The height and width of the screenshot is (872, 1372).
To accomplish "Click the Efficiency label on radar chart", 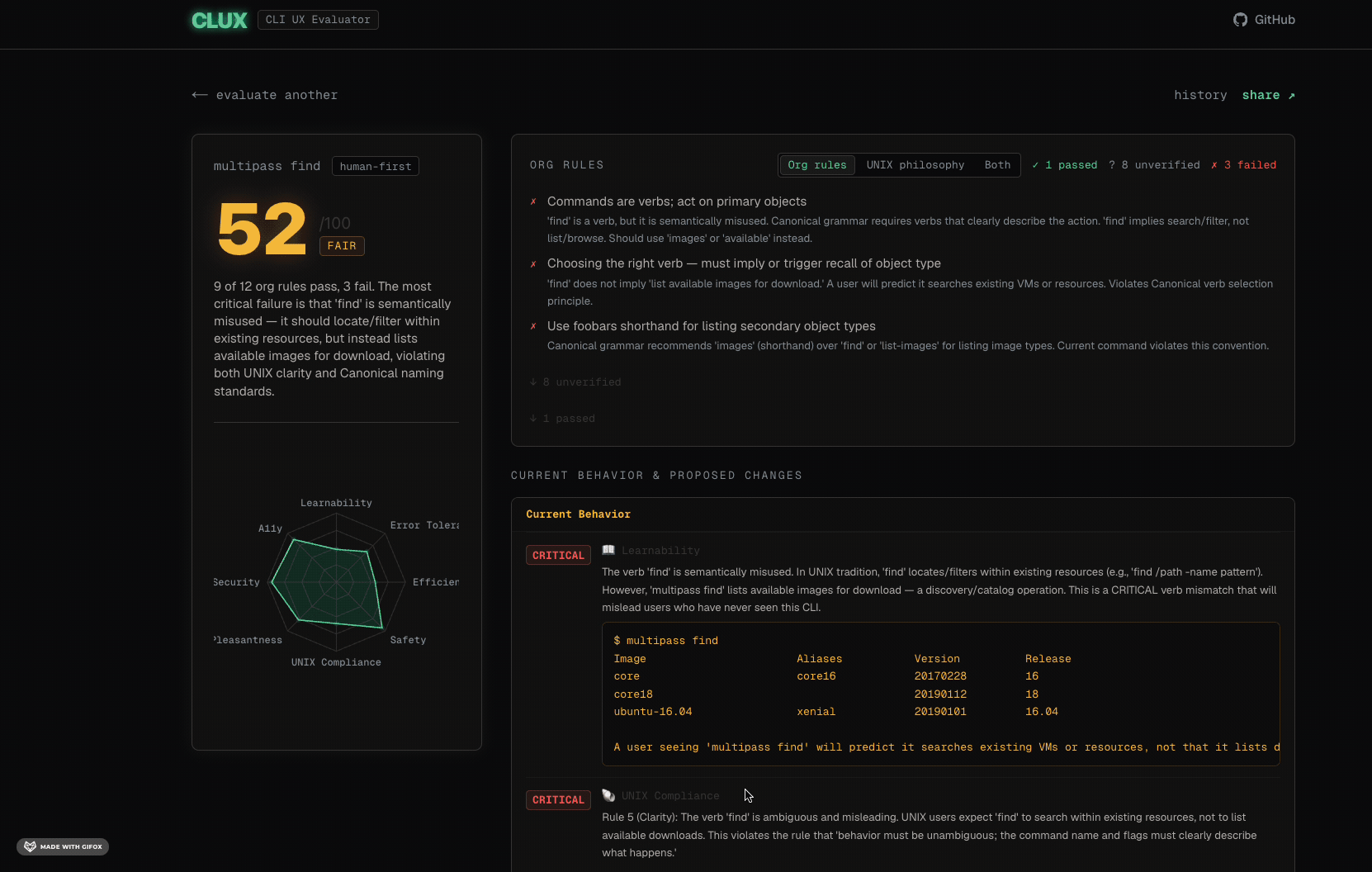I will pos(436,582).
